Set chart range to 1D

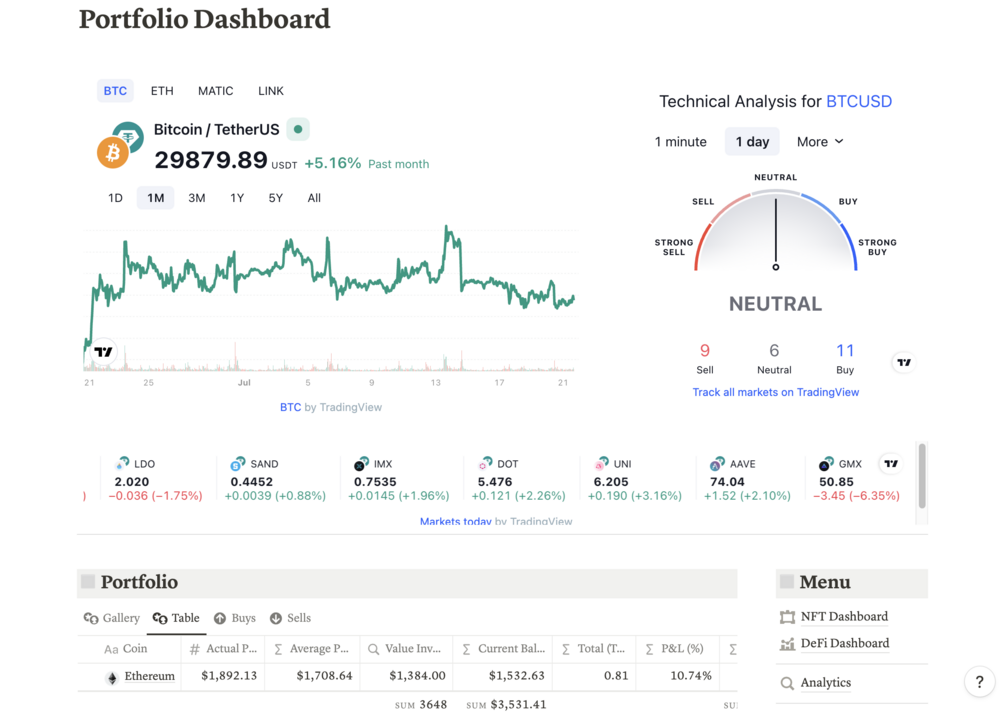[x=115, y=198]
